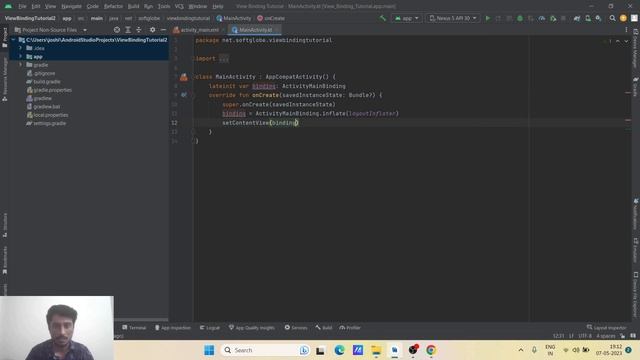Run the app with green play button
The width and height of the screenshot is (640, 360).
click(487, 18)
